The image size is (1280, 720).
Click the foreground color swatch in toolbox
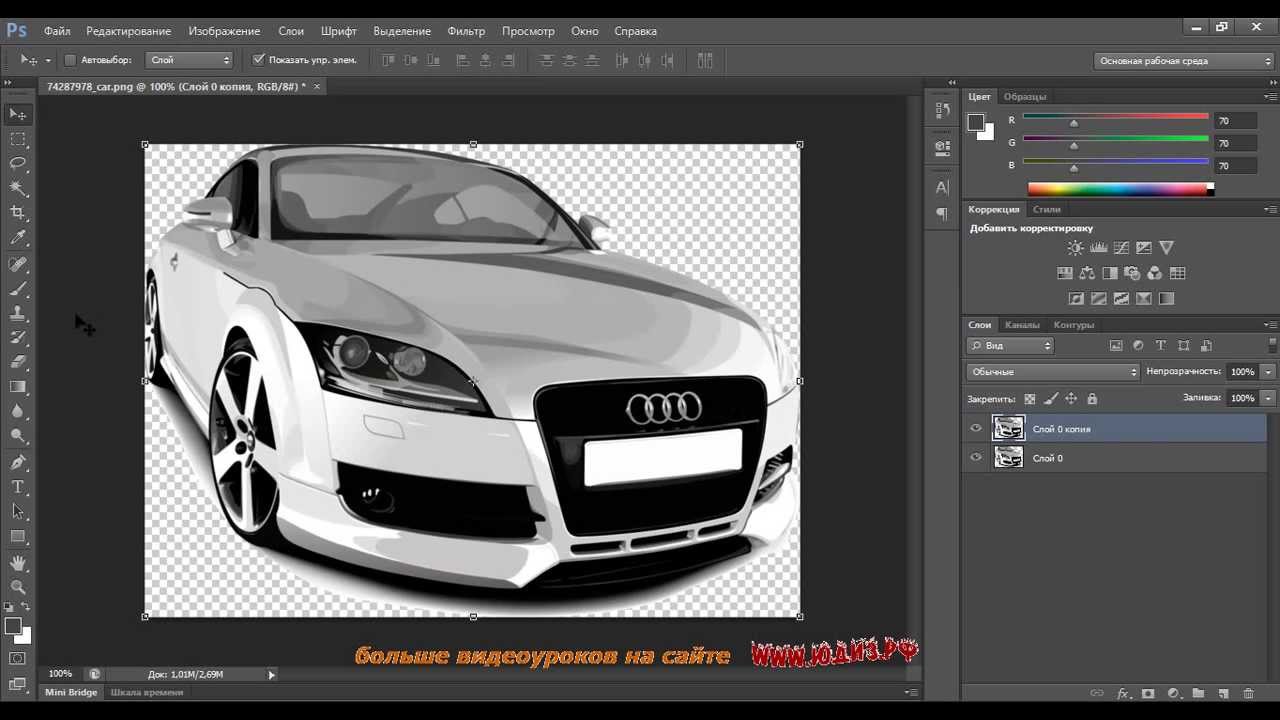[13, 626]
